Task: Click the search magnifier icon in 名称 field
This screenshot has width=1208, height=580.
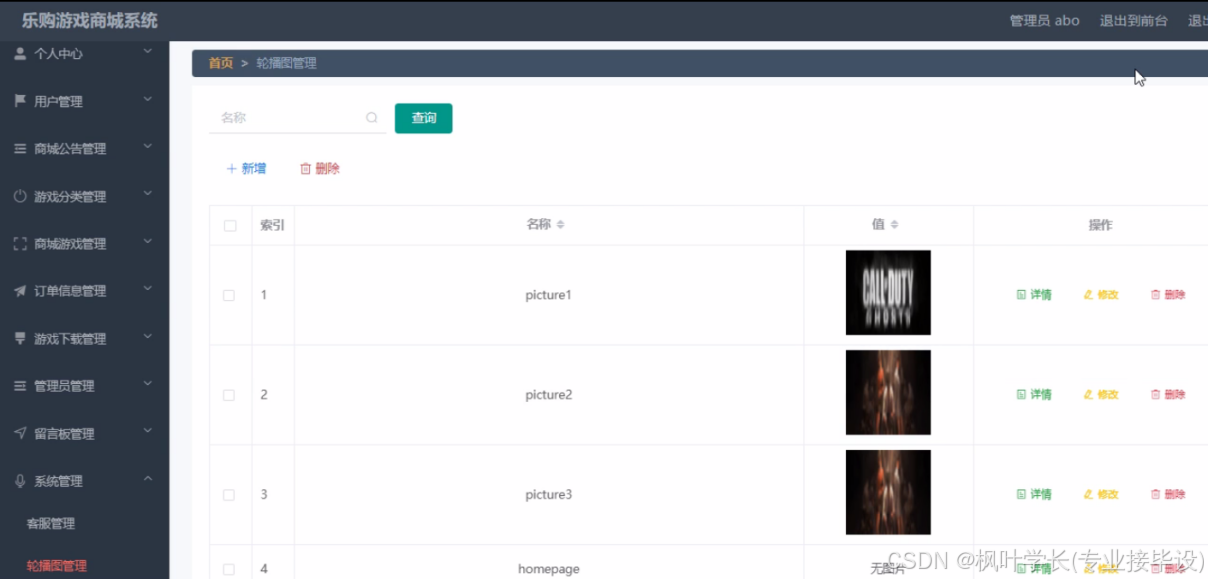Action: pos(372,118)
